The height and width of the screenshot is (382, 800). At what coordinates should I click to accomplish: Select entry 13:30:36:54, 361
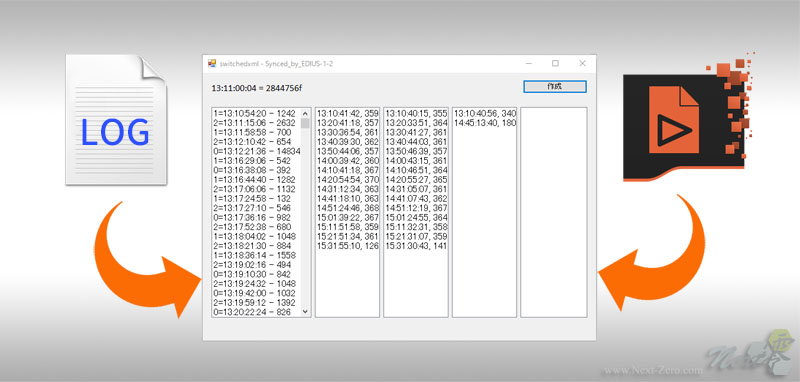pyautogui.click(x=347, y=132)
